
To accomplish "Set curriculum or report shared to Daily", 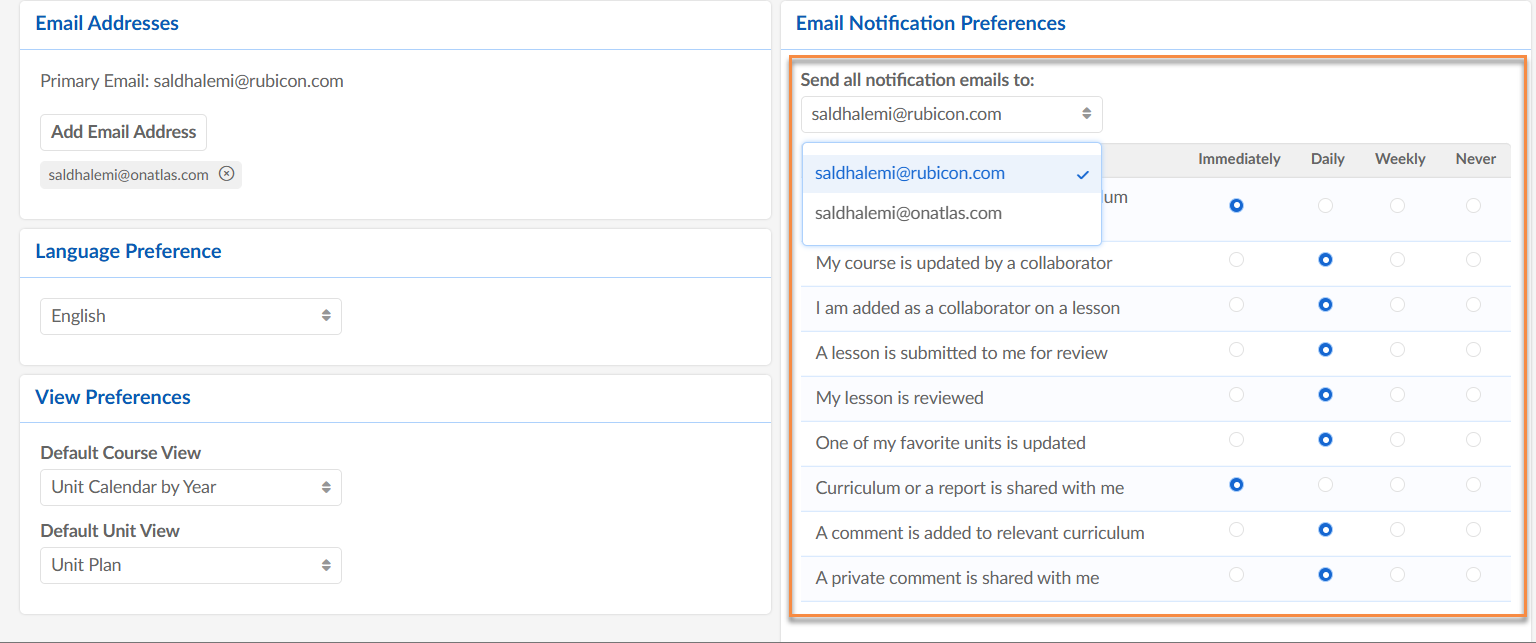I will 1325,485.
